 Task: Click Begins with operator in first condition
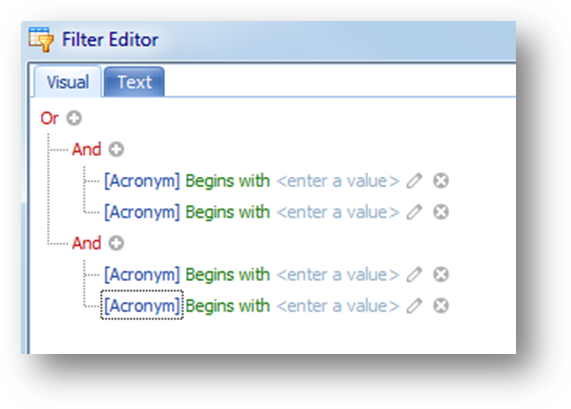(228, 181)
